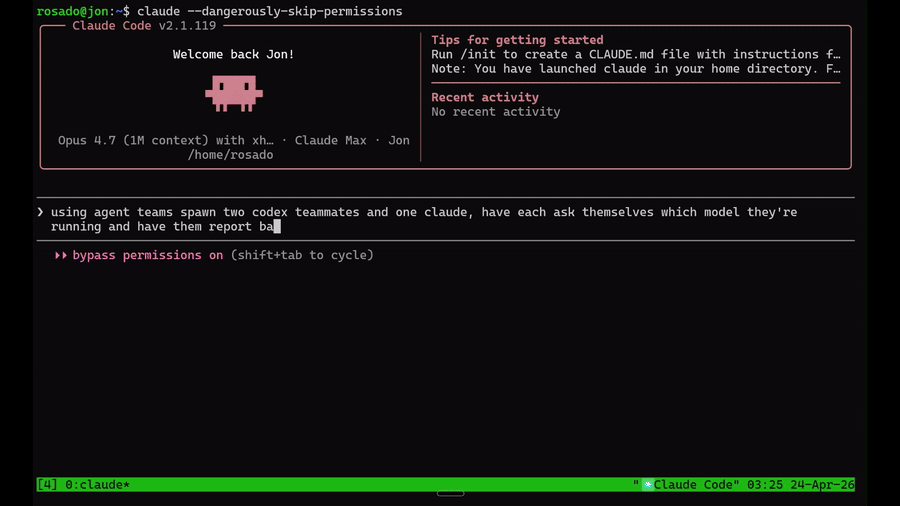Click the "Welcome back Jon!" greeting
Viewport: 900px width, 506px height.
[234, 55]
